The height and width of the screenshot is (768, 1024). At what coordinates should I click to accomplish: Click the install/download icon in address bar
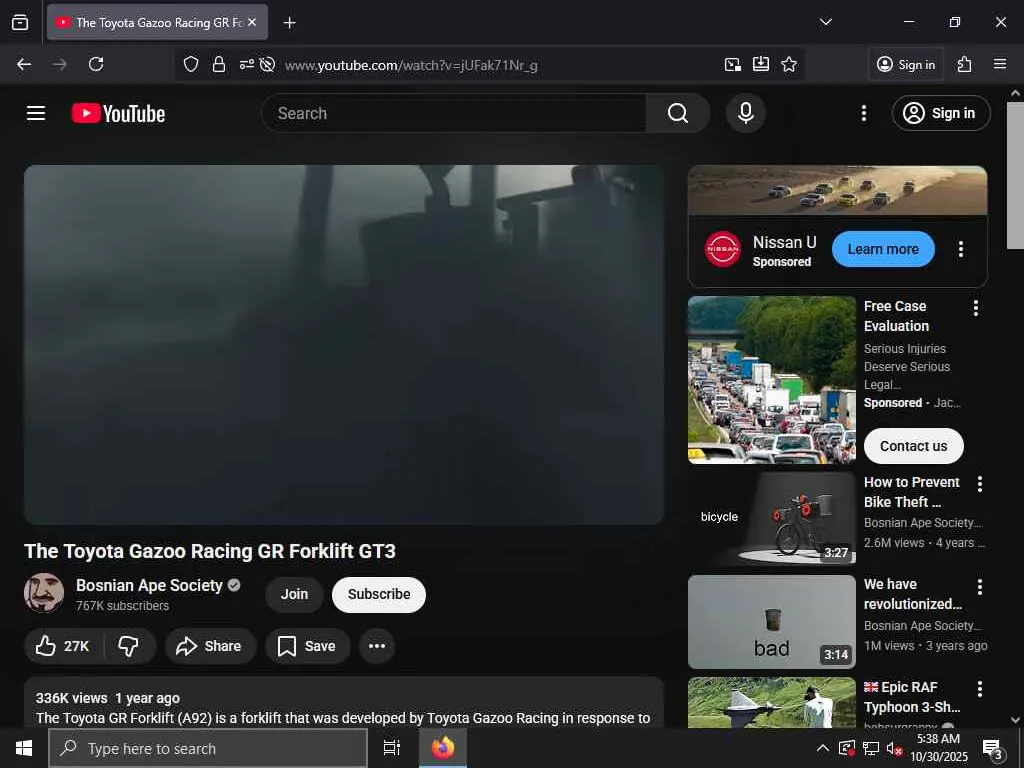point(761,64)
